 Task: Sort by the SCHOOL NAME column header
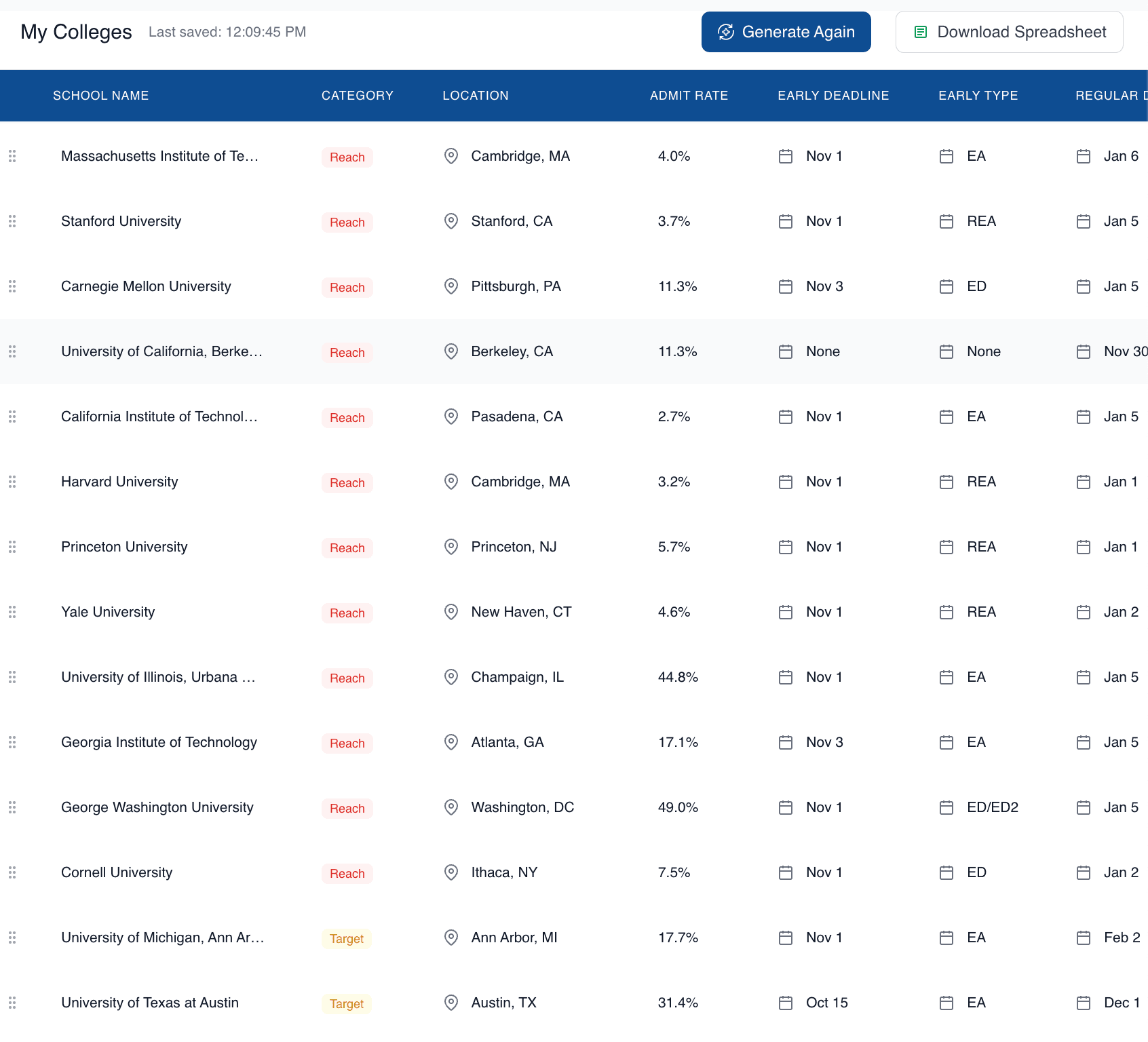pos(100,95)
